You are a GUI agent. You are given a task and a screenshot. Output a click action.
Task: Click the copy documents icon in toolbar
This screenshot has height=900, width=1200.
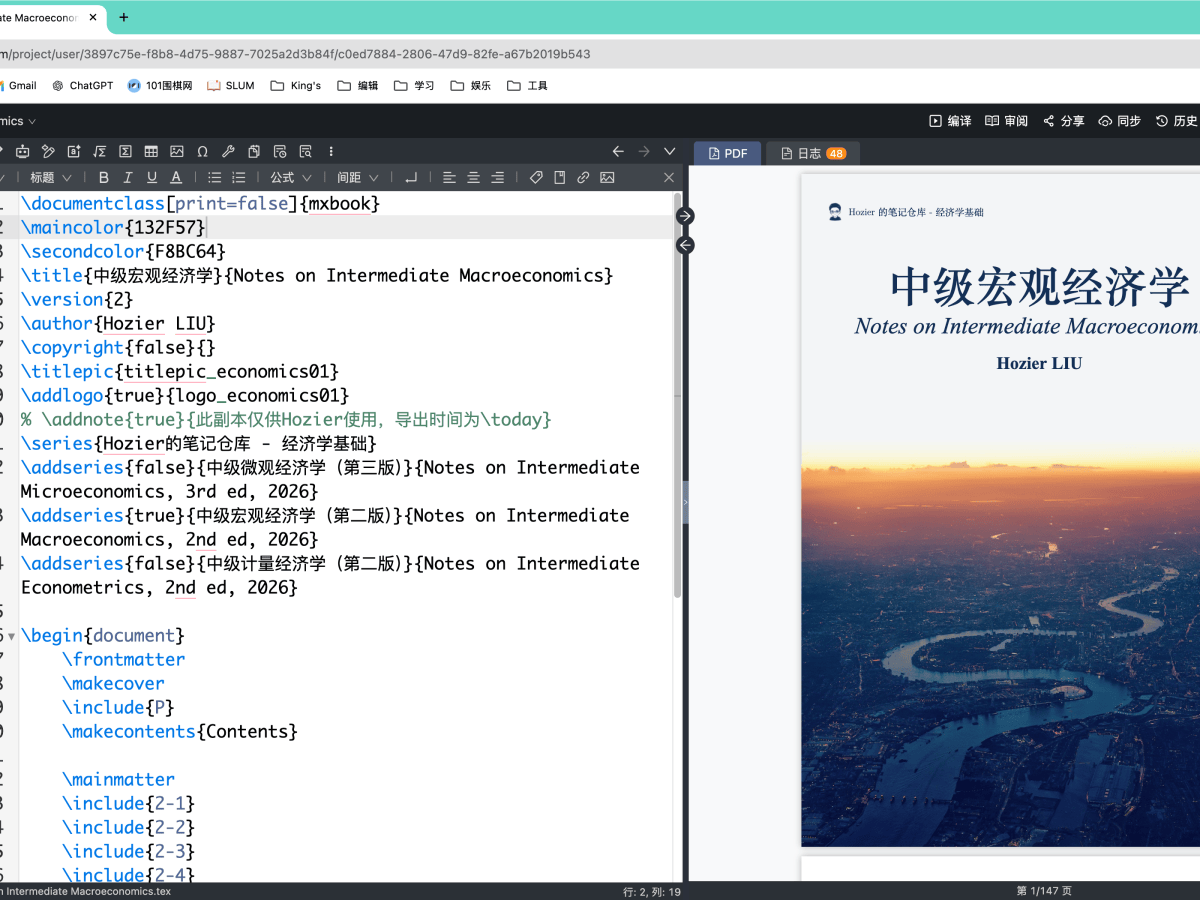(x=254, y=152)
